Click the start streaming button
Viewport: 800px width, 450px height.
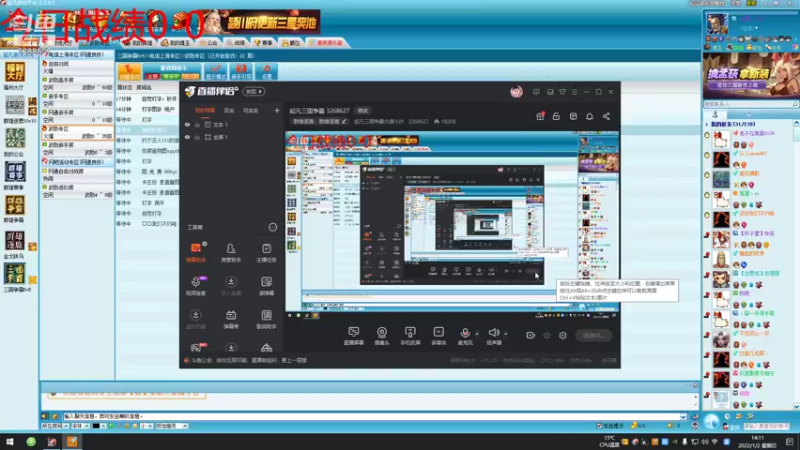tap(593, 335)
